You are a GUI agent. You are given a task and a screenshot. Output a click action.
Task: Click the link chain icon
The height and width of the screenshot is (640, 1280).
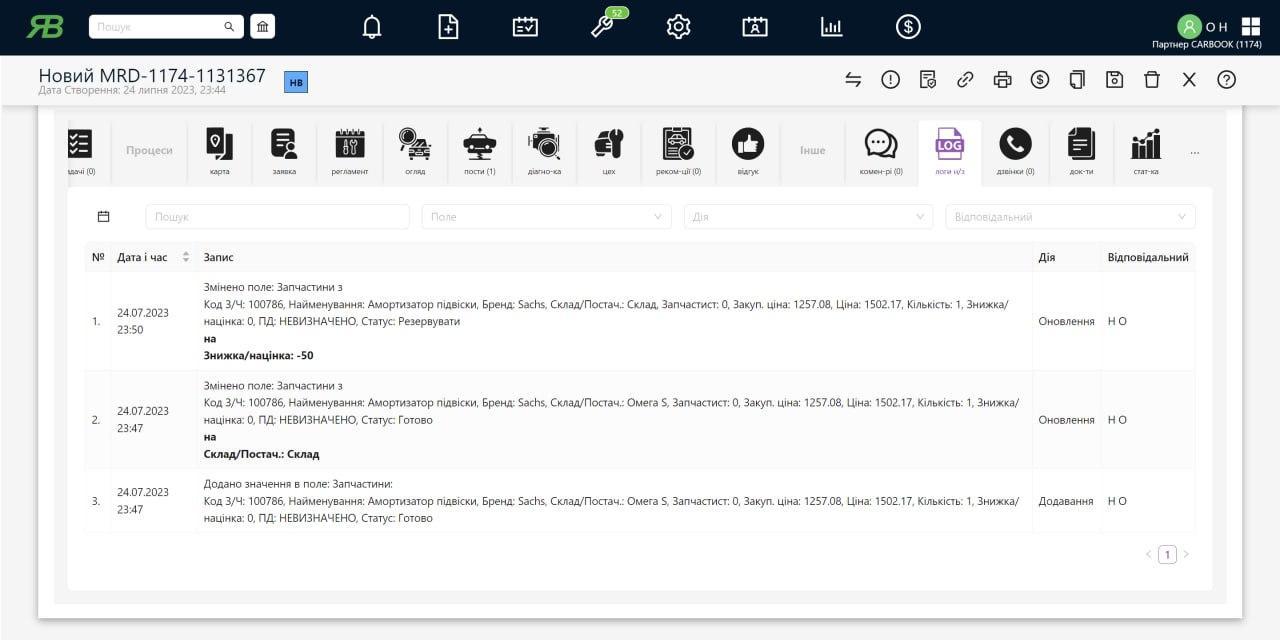click(x=965, y=80)
